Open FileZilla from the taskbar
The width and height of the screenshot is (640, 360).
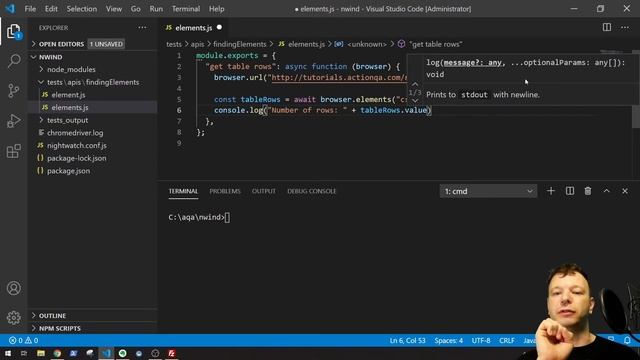171,353
